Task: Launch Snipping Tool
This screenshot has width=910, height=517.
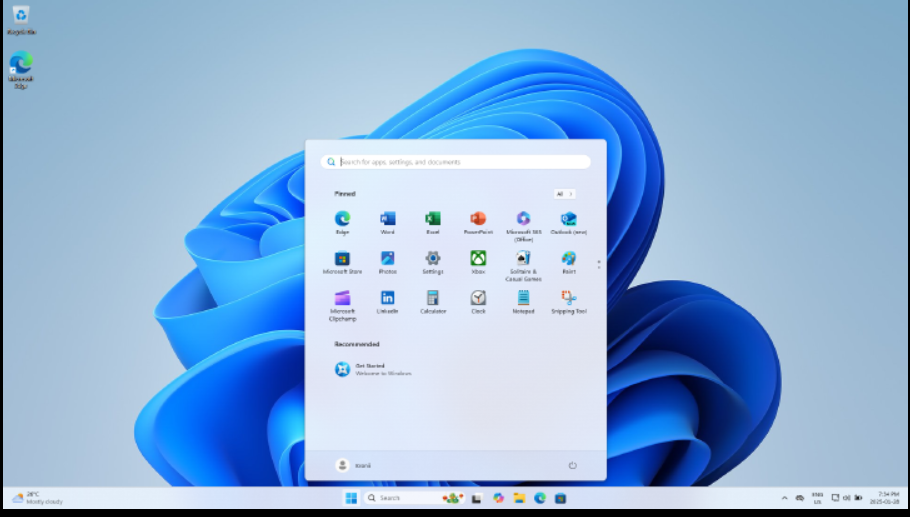Action: point(568,298)
